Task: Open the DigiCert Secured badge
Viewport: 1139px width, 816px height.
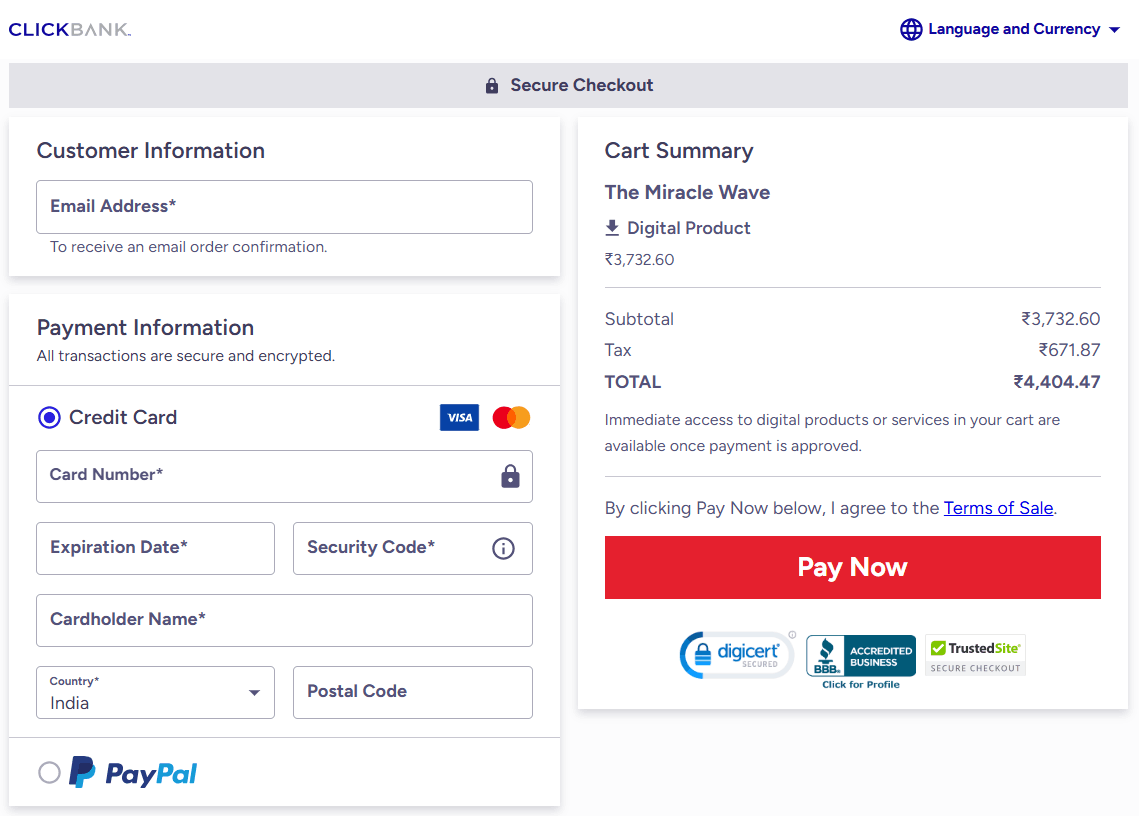Action: 737,655
